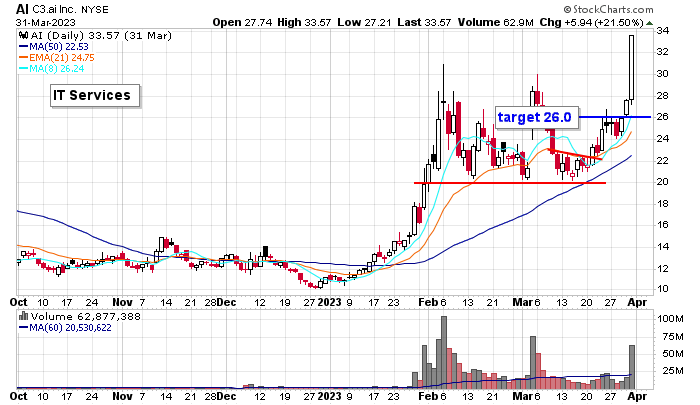Click the Low 27.21 value

364,22
